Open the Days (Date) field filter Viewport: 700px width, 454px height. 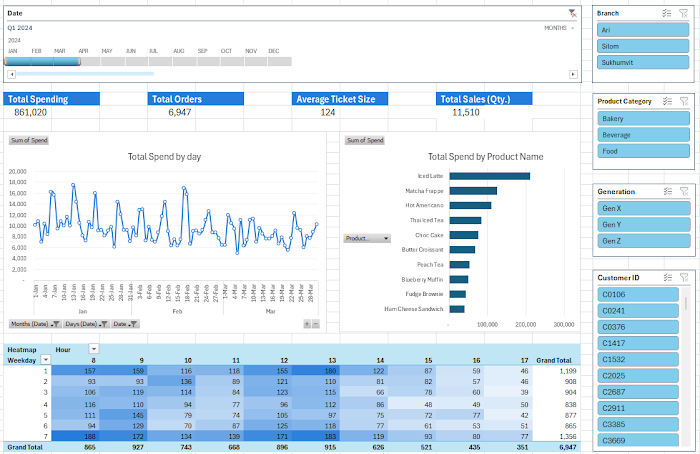86,324
